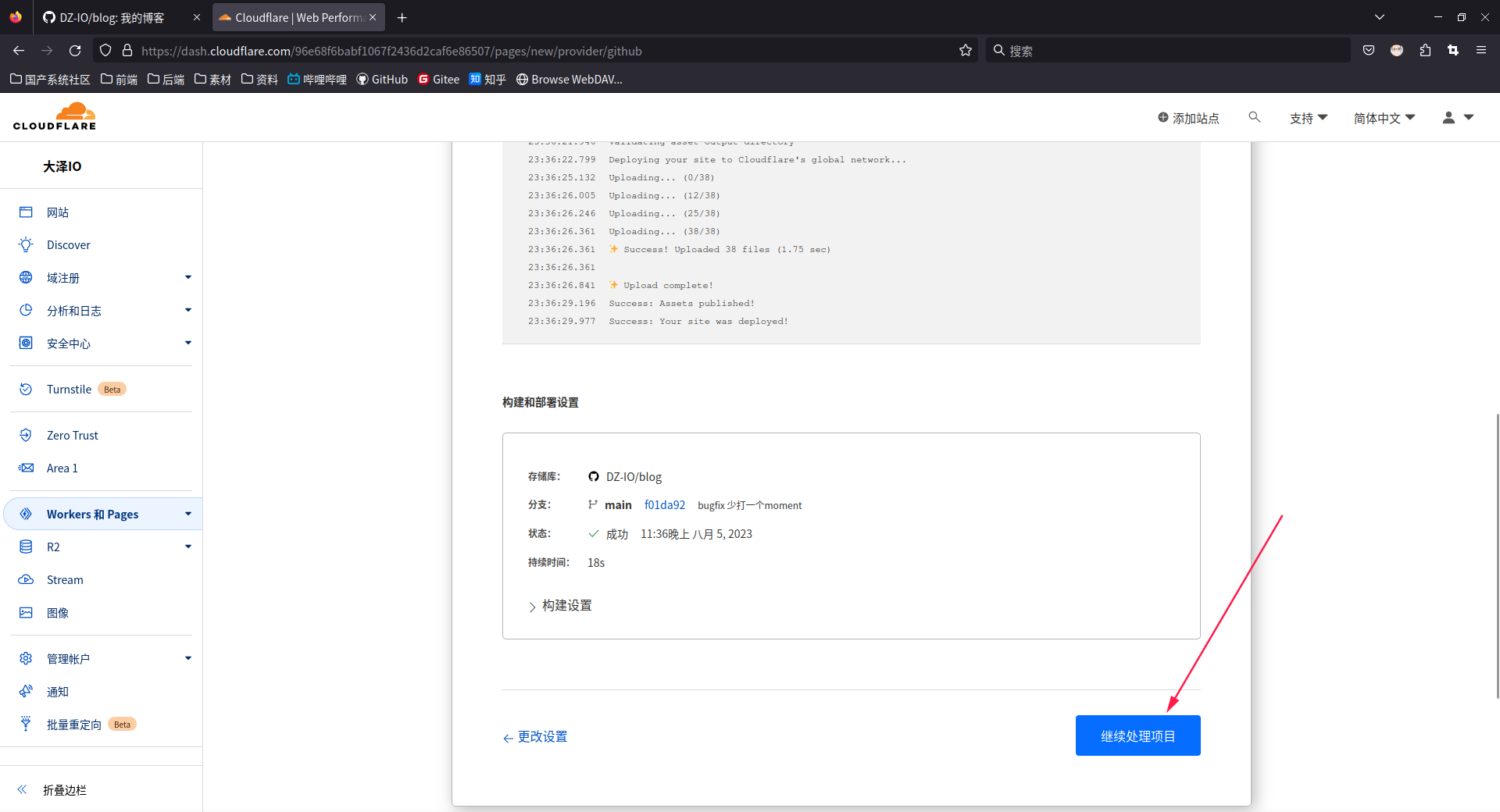The image size is (1500, 812).
Task: Open Zero Trust in the sidebar
Action: coord(73,436)
